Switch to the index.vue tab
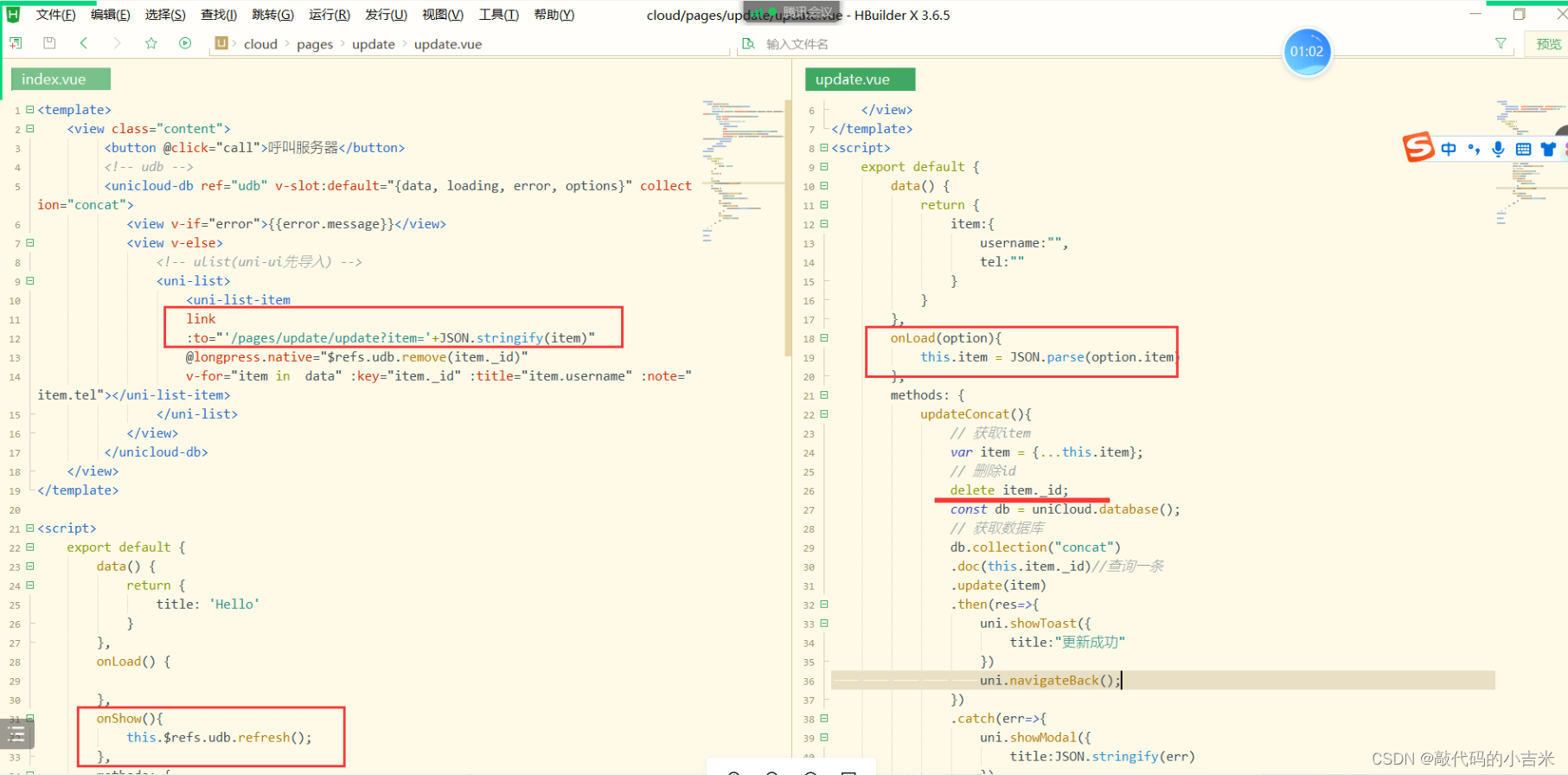 click(x=61, y=80)
